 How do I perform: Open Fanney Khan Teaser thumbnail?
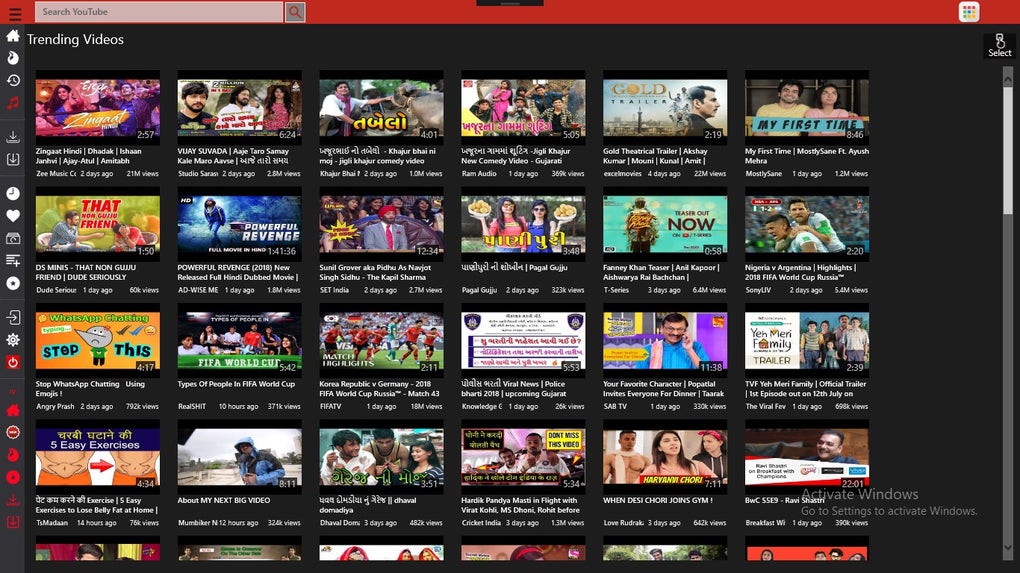tap(665, 224)
